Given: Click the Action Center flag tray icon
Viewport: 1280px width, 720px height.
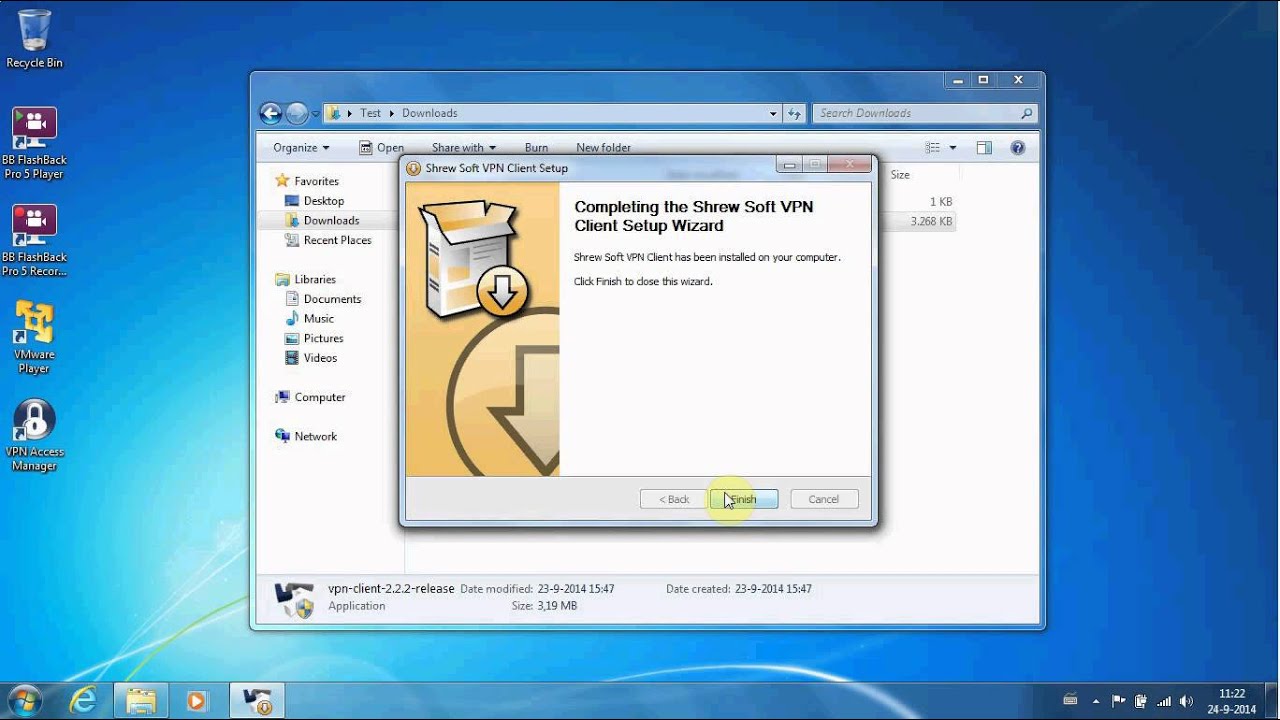Looking at the screenshot, I should point(1119,701).
